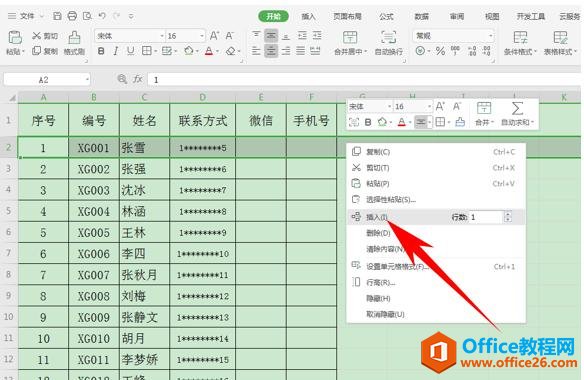Switch to the Formulas (公式) tab
The width and height of the screenshot is (584, 380).
[386, 16]
